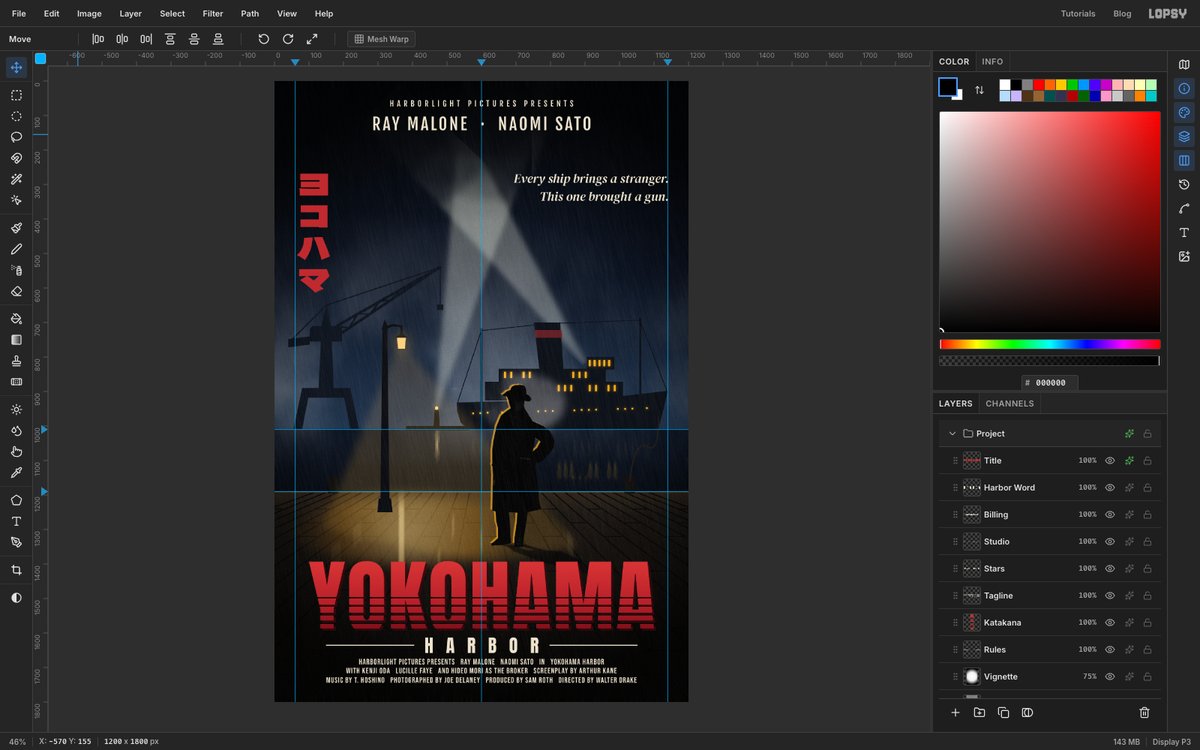Select the Katakana layer row
This screenshot has width=1200, height=750.
click(1050, 623)
